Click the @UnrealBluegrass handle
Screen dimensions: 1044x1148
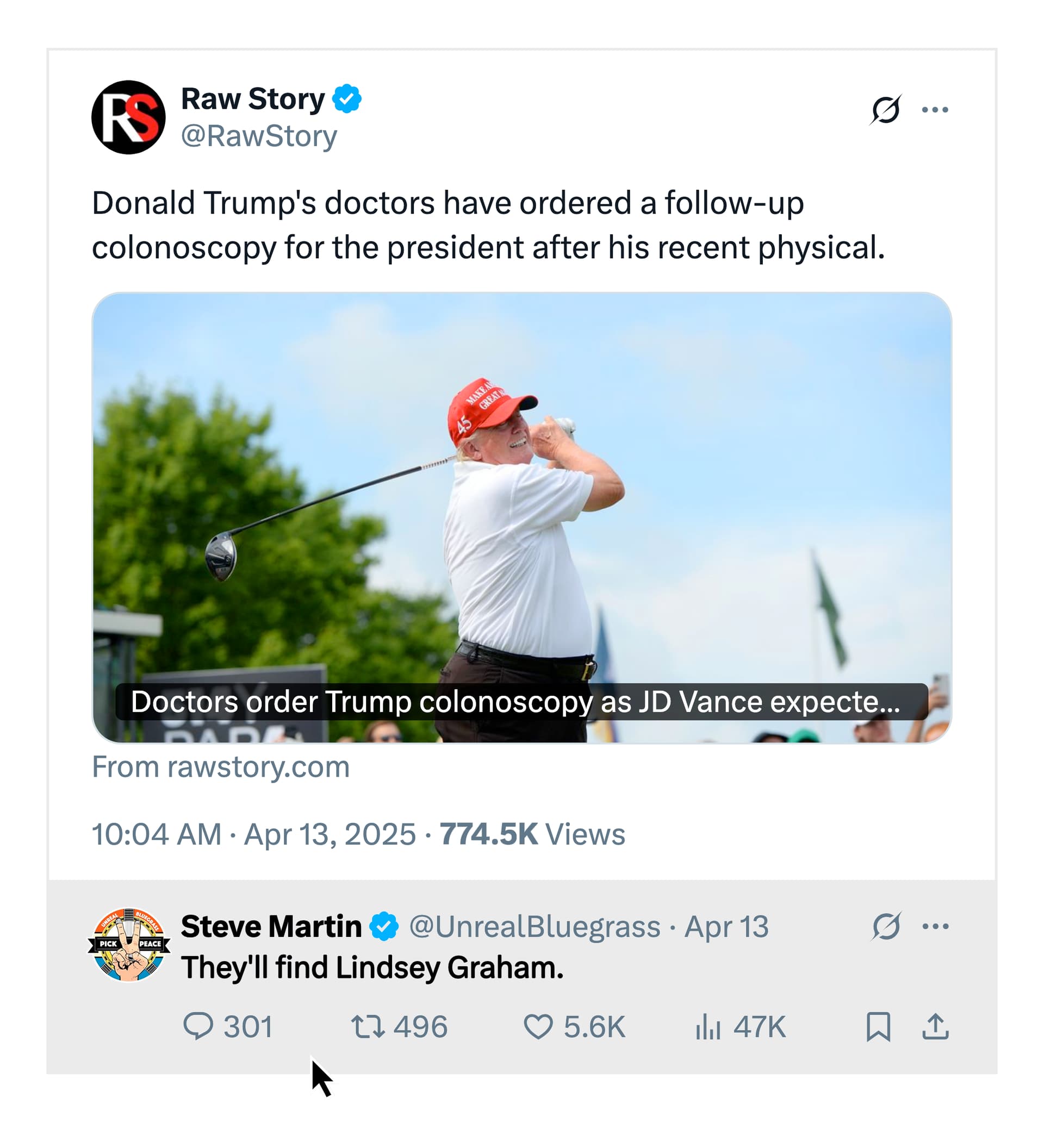pyautogui.click(x=535, y=926)
